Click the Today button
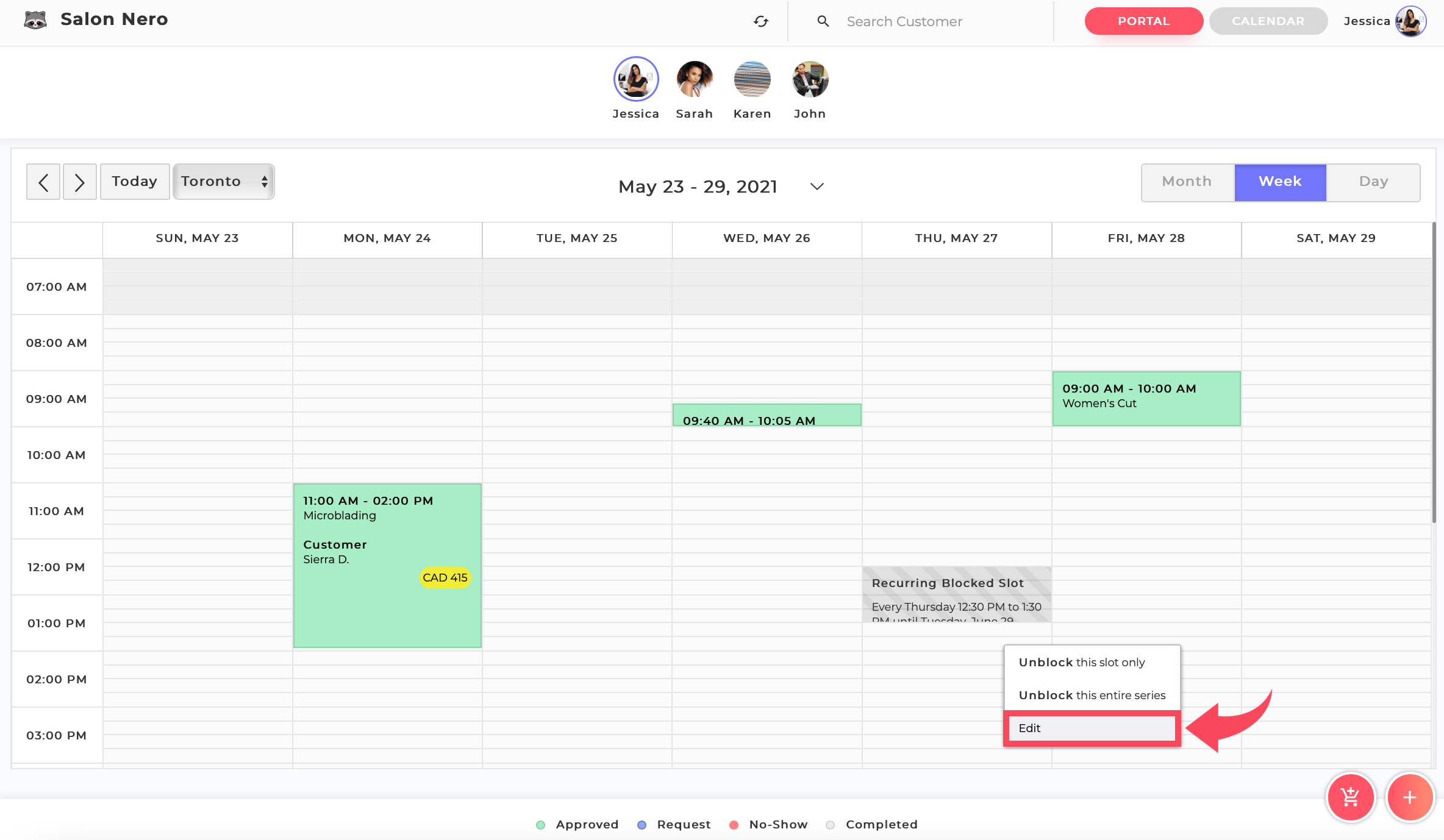This screenshot has height=840, width=1444. pyautogui.click(x=135, y=182)
